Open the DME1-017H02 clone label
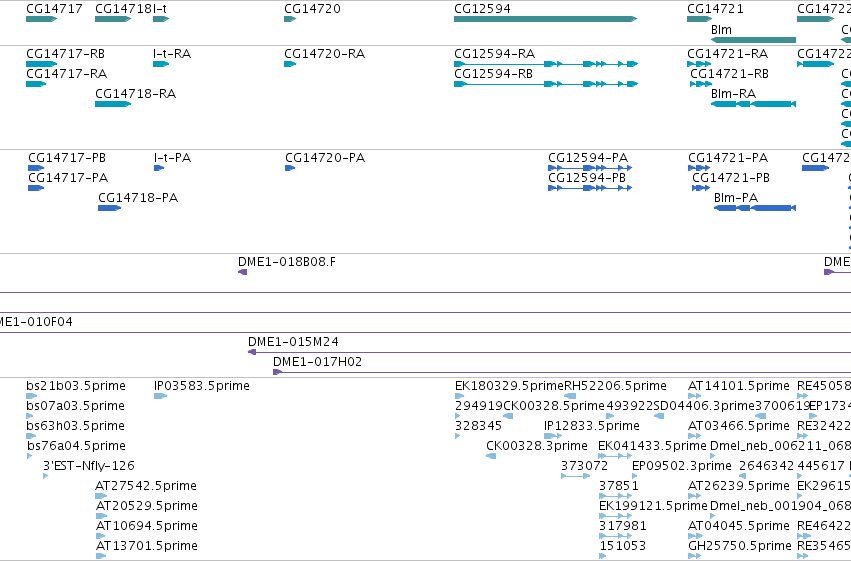Viewport: 851px width, 561px height. point(317,362)
